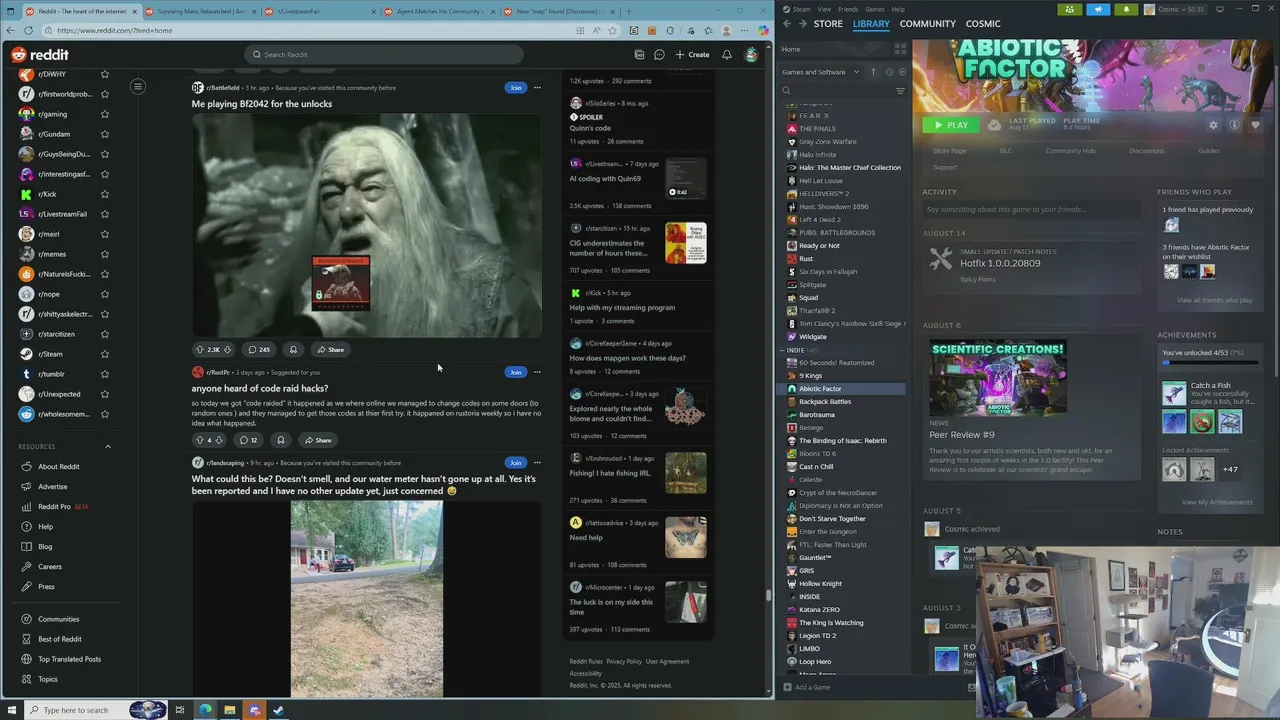Open 245 comments on Battlefield post

259,350
